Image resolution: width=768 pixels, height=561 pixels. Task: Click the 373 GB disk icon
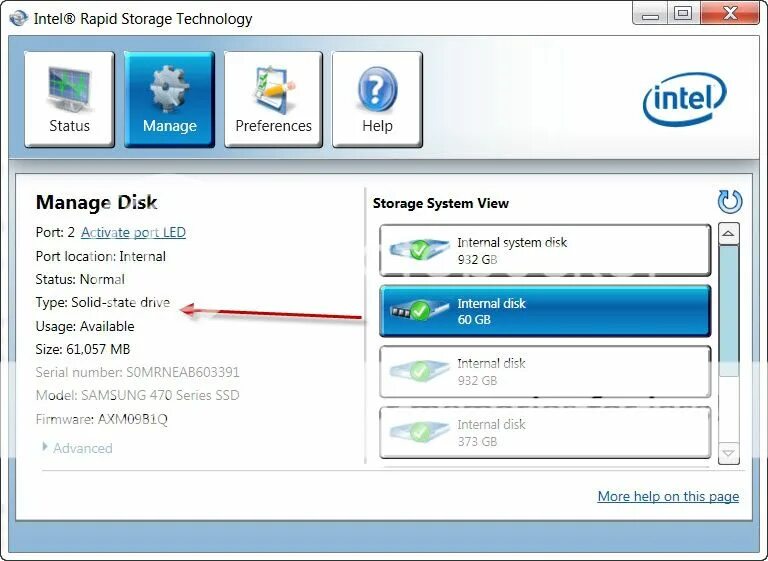pos(419,432)
